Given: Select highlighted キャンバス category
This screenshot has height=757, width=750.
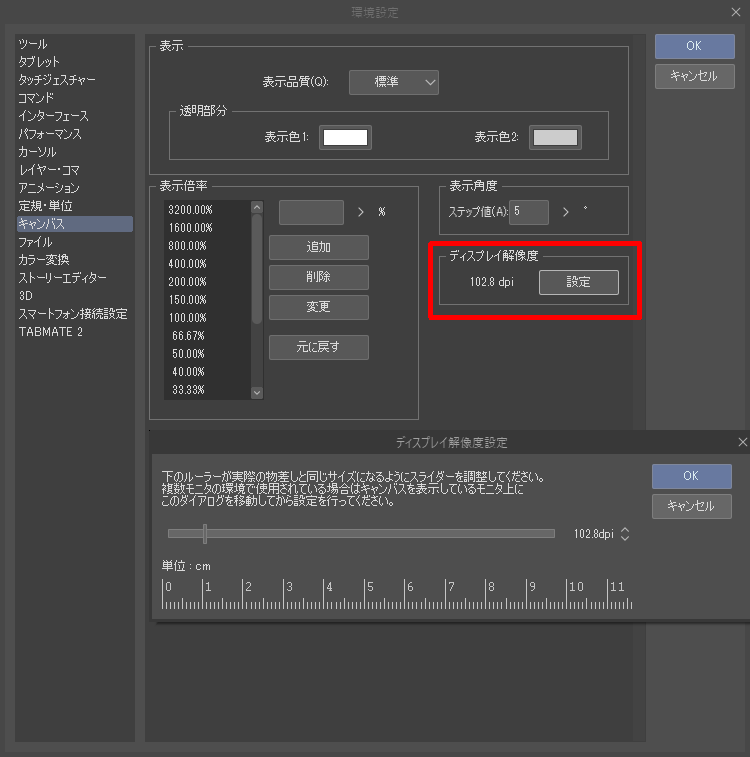Looking at the screenshot, I should [x=75, y=224].
